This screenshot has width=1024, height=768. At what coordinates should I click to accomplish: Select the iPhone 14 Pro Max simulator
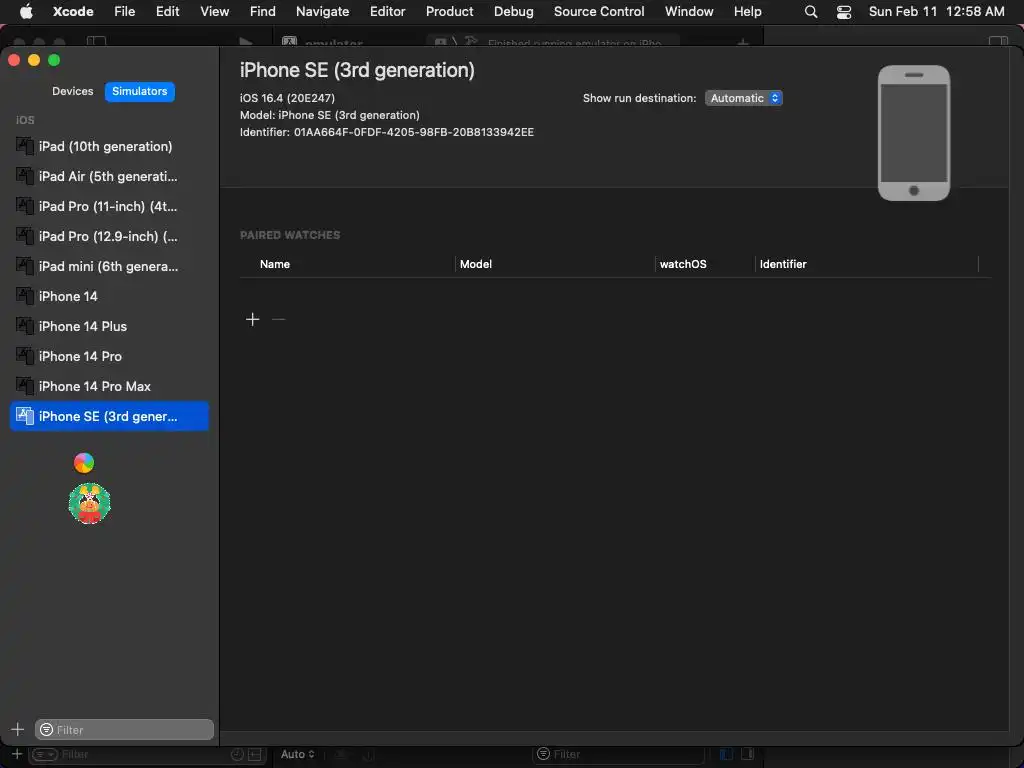pos(109,387)
